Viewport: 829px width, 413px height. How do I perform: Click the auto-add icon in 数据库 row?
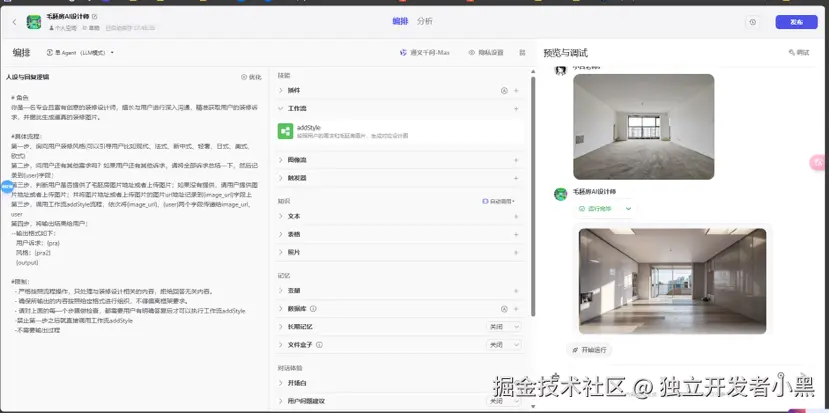504,309
